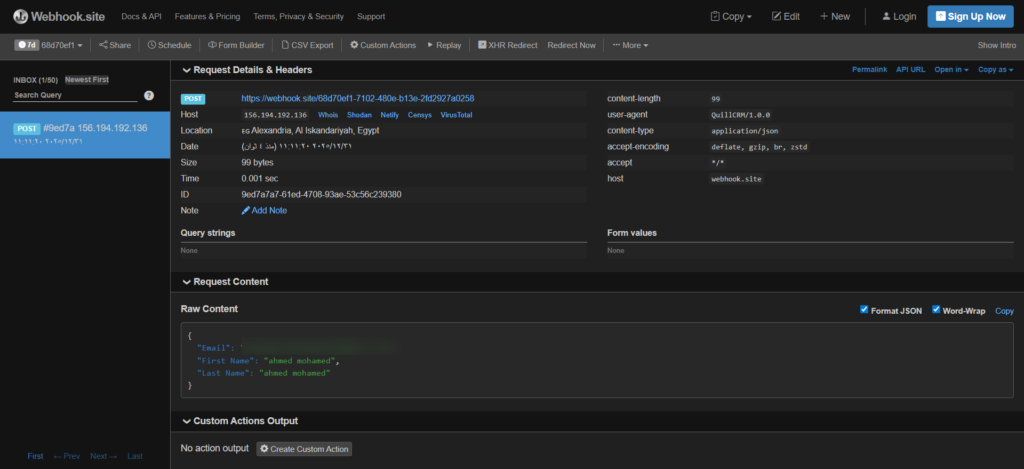This screenshot has width=1024, height=469.
Task: Click the Share icon in toolbar
Action: [x=104, y=45]
